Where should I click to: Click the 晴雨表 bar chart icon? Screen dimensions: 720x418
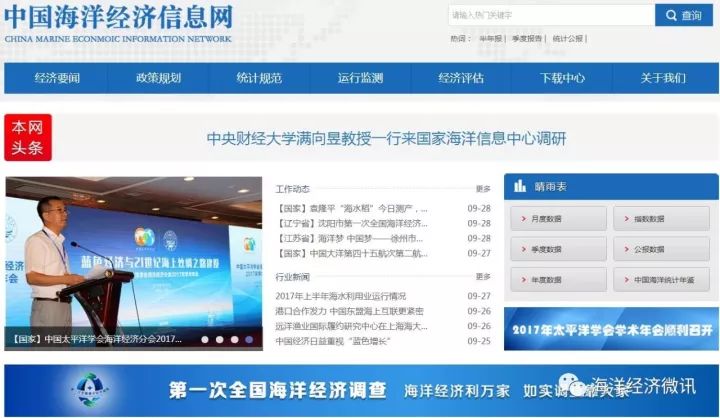pyautogui.click(x=519, y=187)
